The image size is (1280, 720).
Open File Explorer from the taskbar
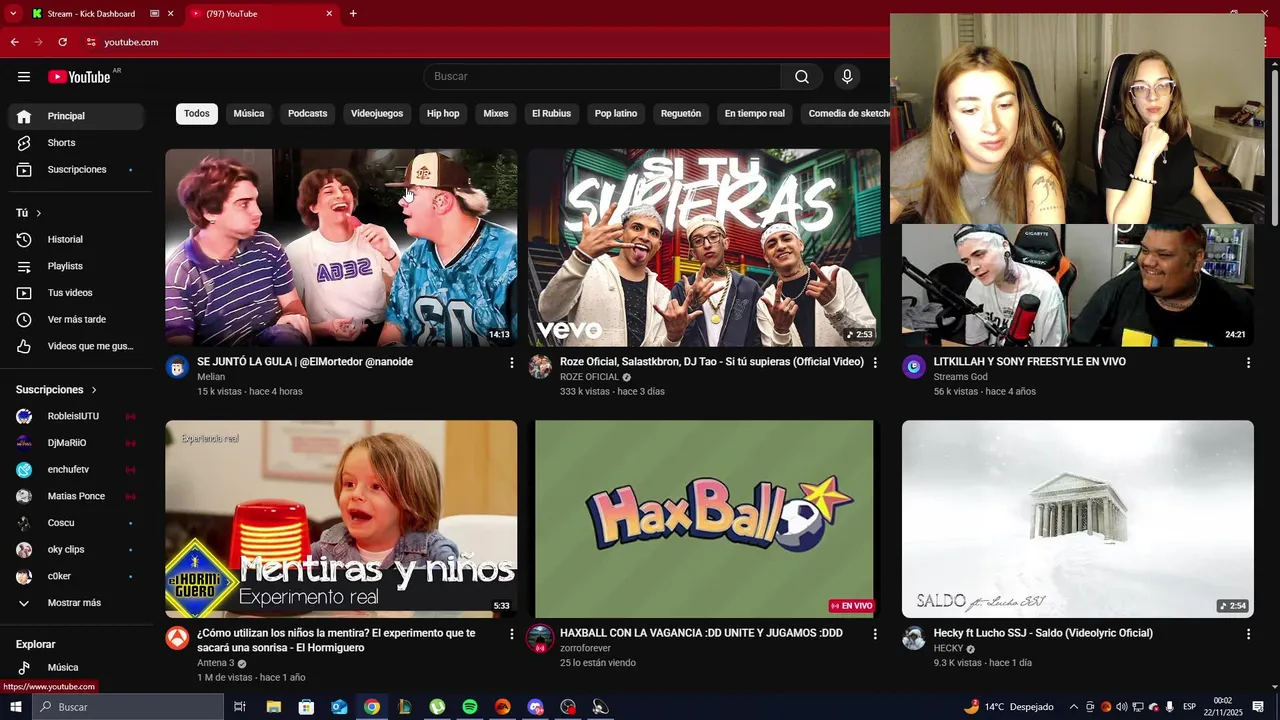(x=274, y=707)
